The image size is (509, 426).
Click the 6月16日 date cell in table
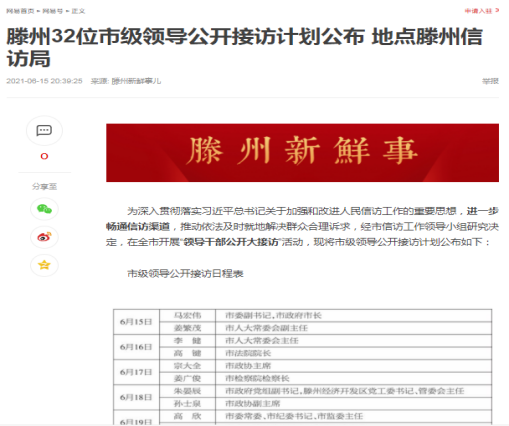tap(136, 347)
